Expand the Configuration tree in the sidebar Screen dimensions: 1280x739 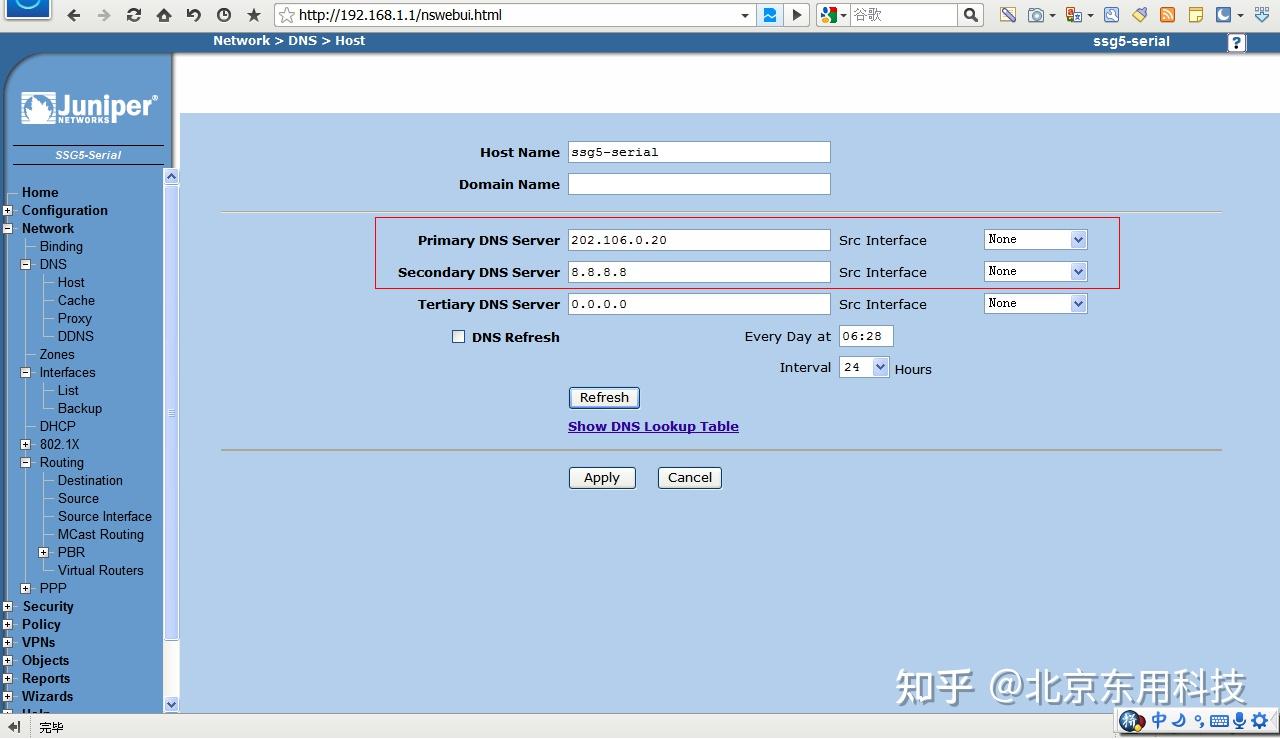coord(9,210)
